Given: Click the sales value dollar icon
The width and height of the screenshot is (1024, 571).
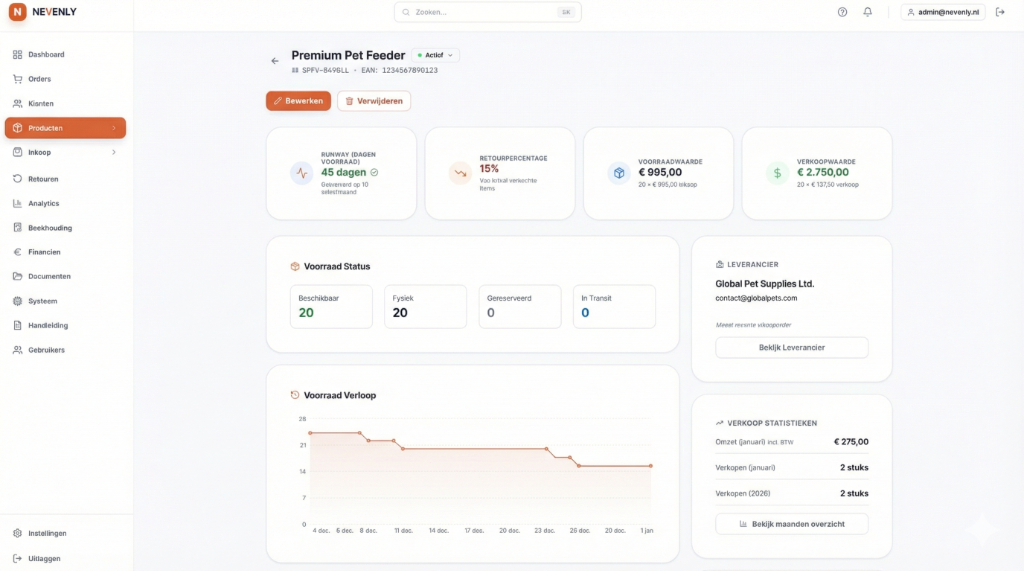Looking at the screenshot, I should pyautogui.click(x=777, y=173).
